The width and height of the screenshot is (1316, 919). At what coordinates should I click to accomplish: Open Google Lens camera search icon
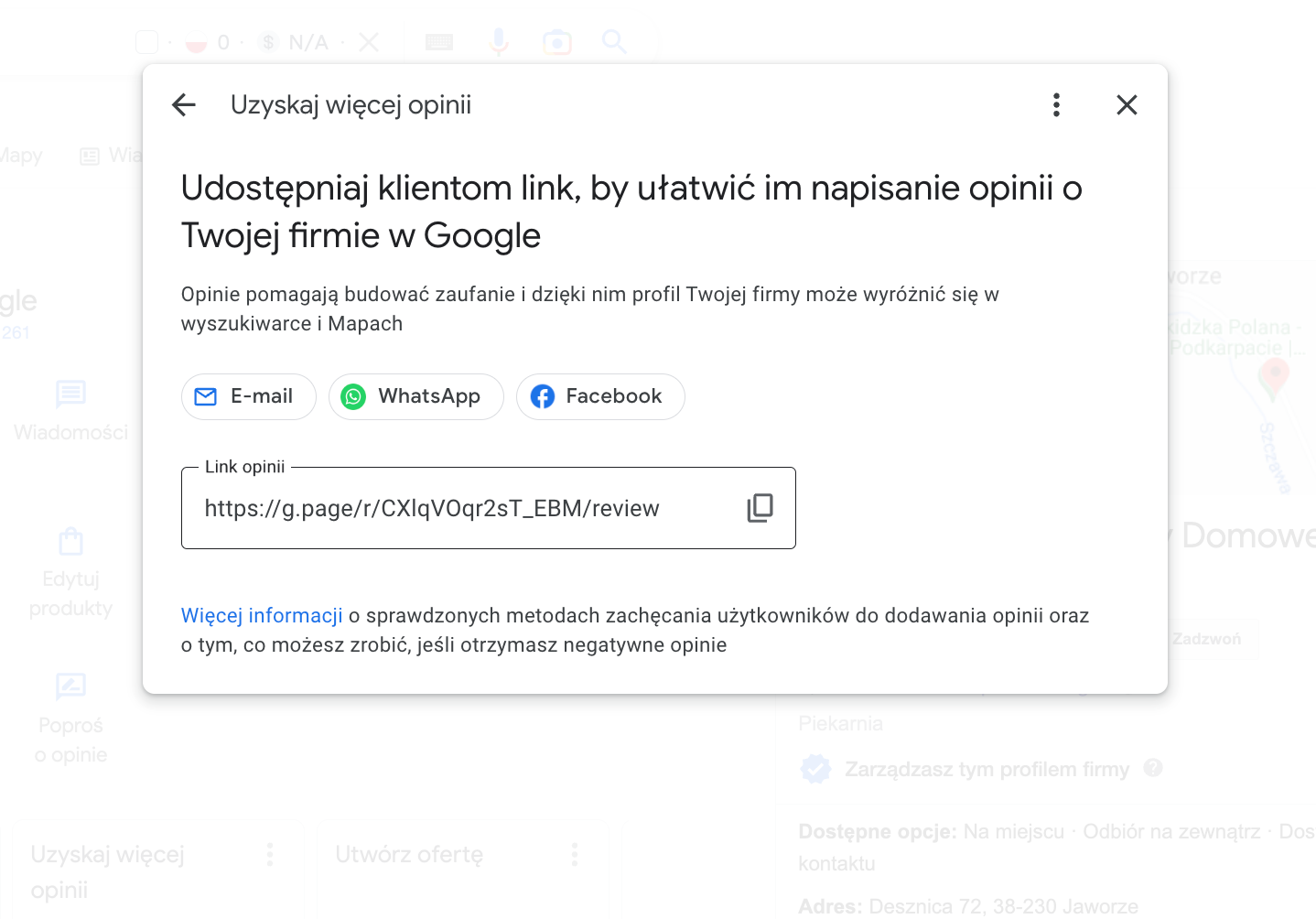coord(556,41)
